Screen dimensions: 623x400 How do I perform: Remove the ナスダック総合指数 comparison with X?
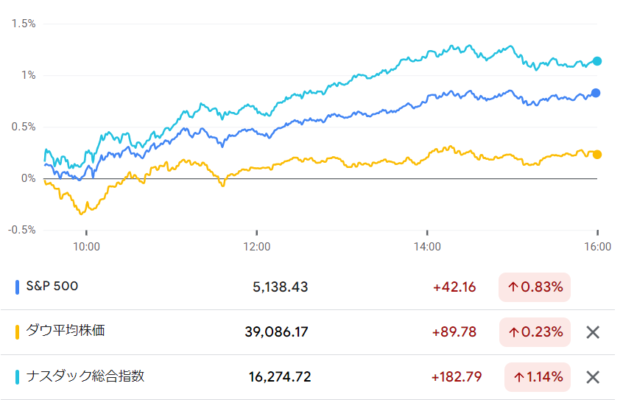point(592,377)
